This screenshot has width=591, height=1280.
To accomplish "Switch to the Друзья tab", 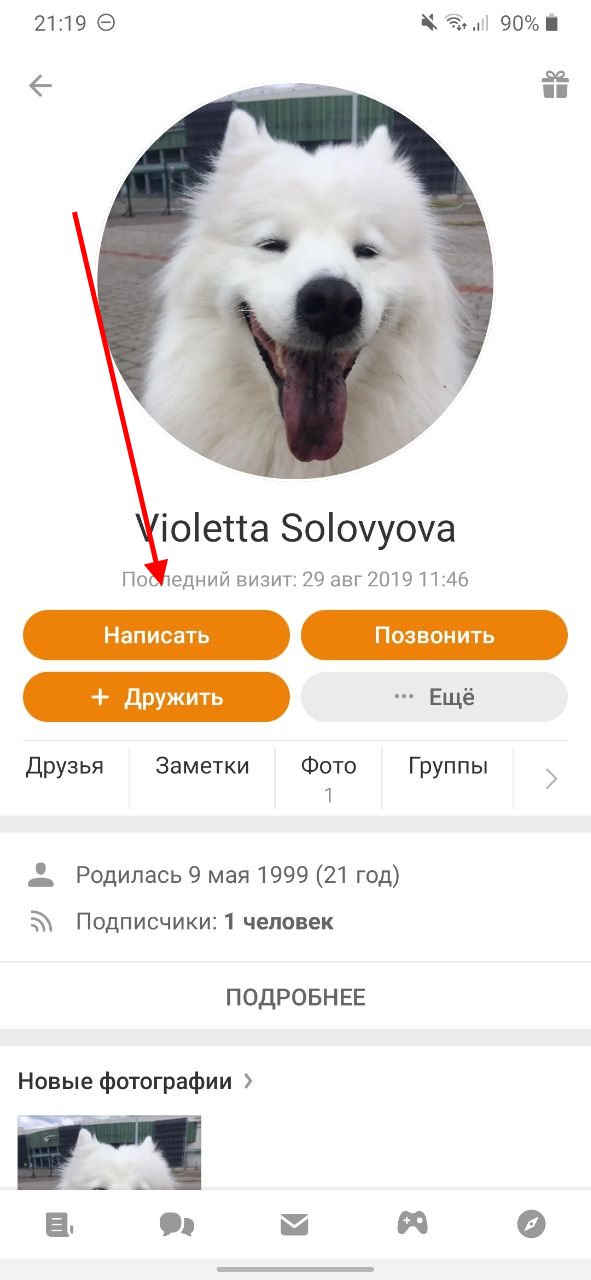I will [65, 767].
